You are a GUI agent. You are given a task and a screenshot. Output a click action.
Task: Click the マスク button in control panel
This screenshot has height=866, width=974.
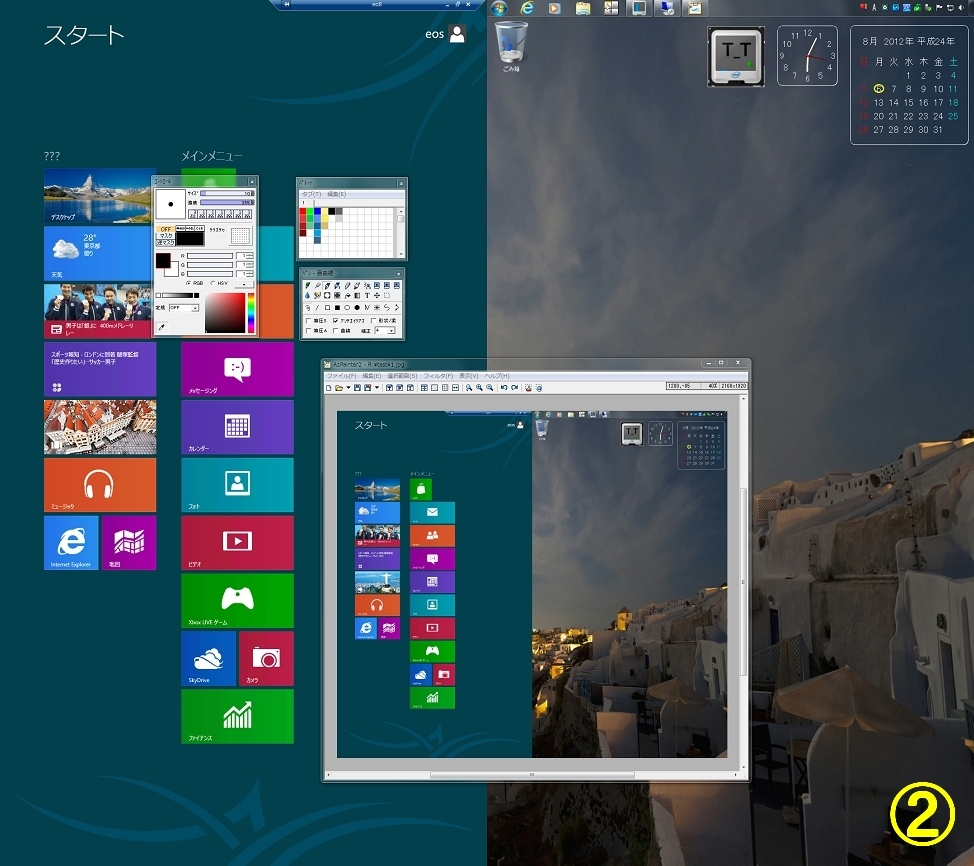(x=165, y=235)
